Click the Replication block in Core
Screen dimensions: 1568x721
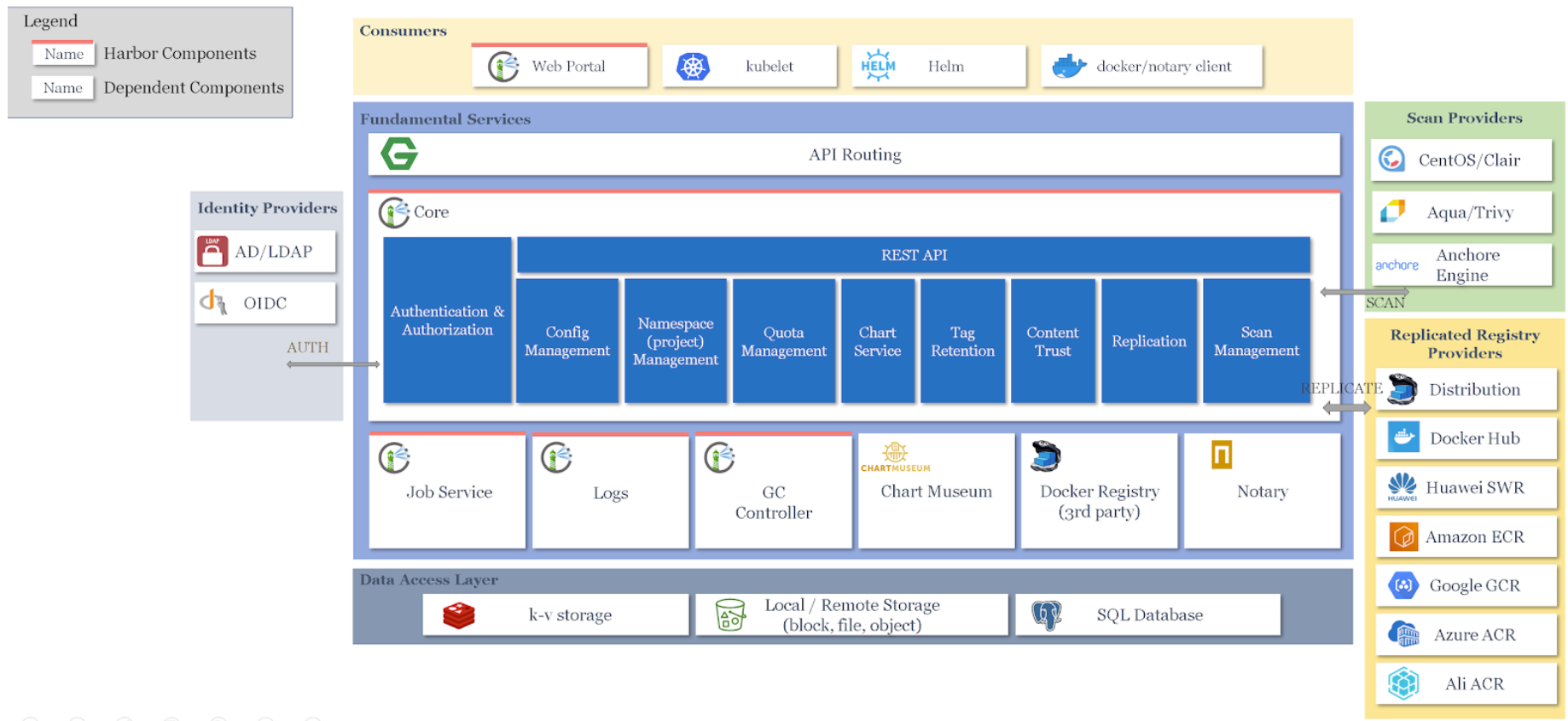tap(1148, 341)
